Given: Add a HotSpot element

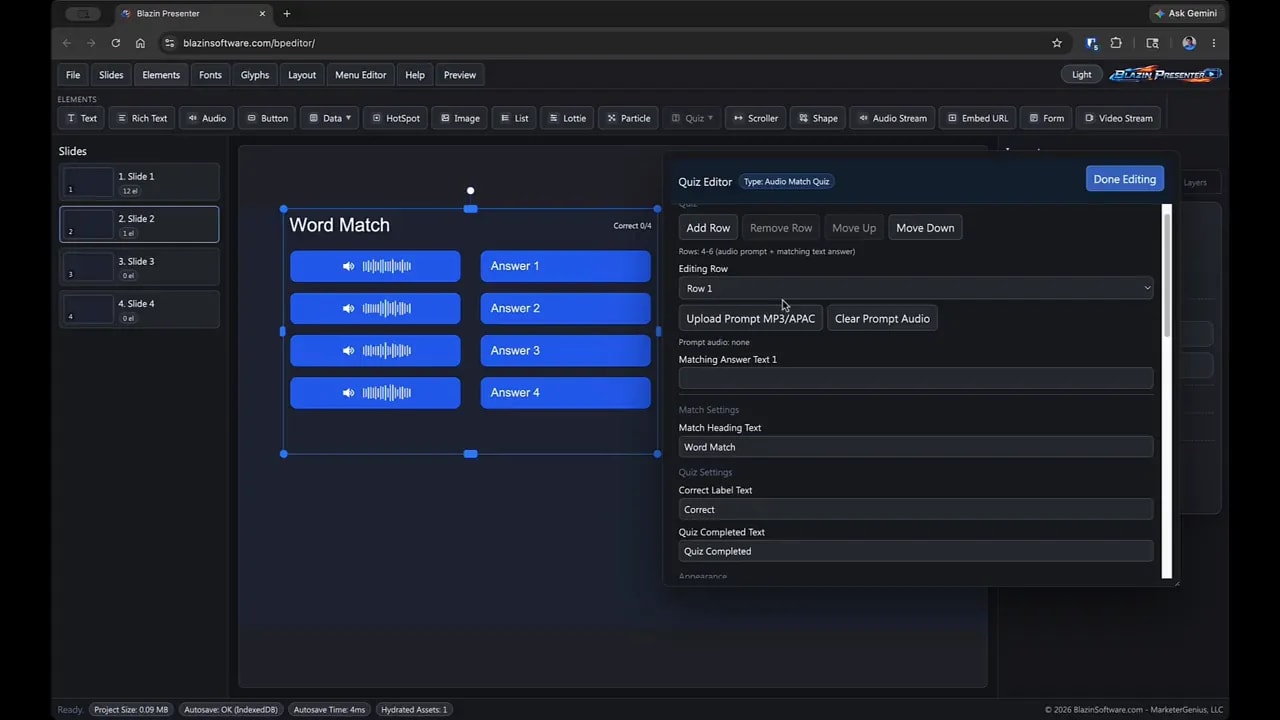Looking at the screenshot, I should [x=396, y=118].
